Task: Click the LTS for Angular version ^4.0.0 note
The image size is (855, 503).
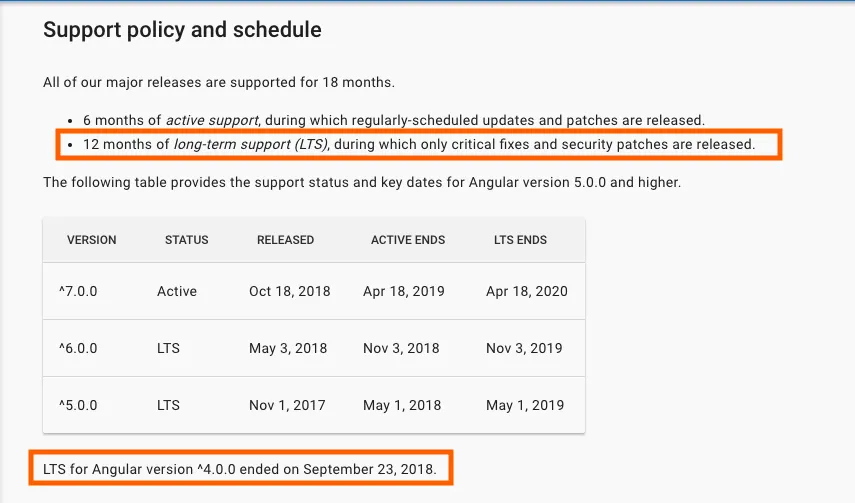Action: click(240, 468)
